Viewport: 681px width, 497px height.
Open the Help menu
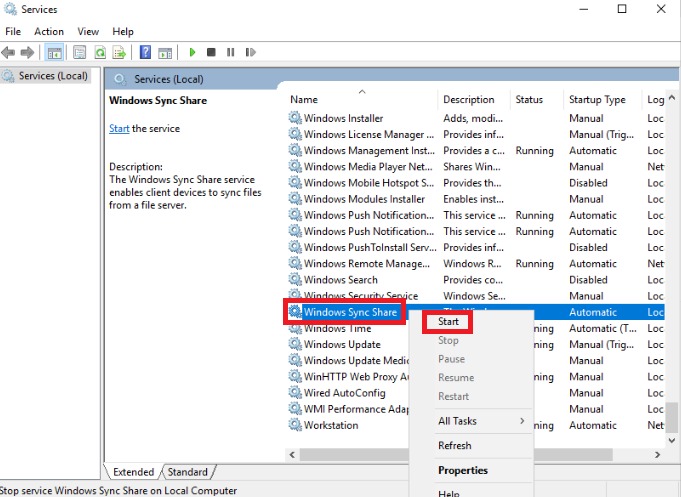(x=123, y=31)
